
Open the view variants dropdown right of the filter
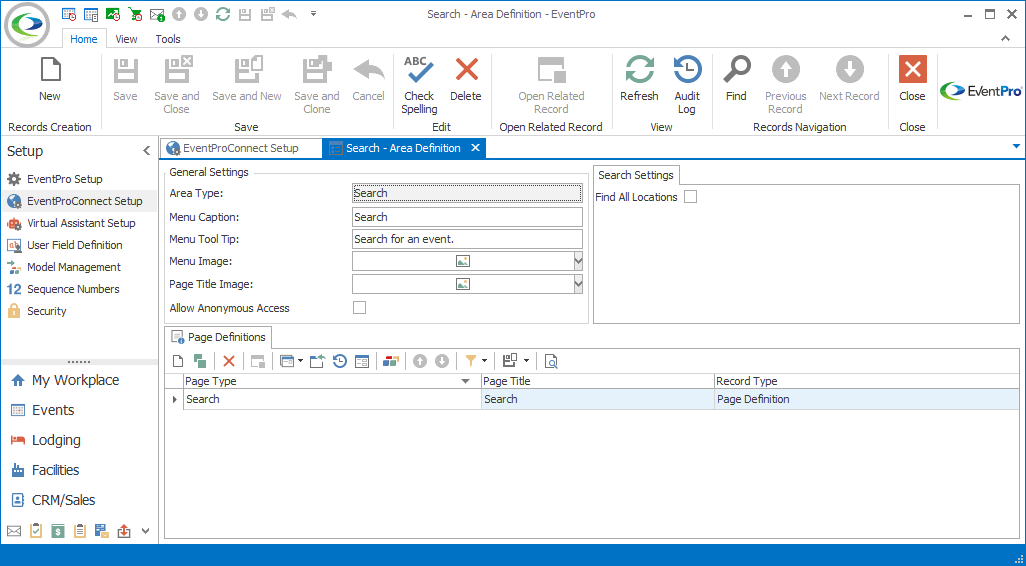coord(526,361)
